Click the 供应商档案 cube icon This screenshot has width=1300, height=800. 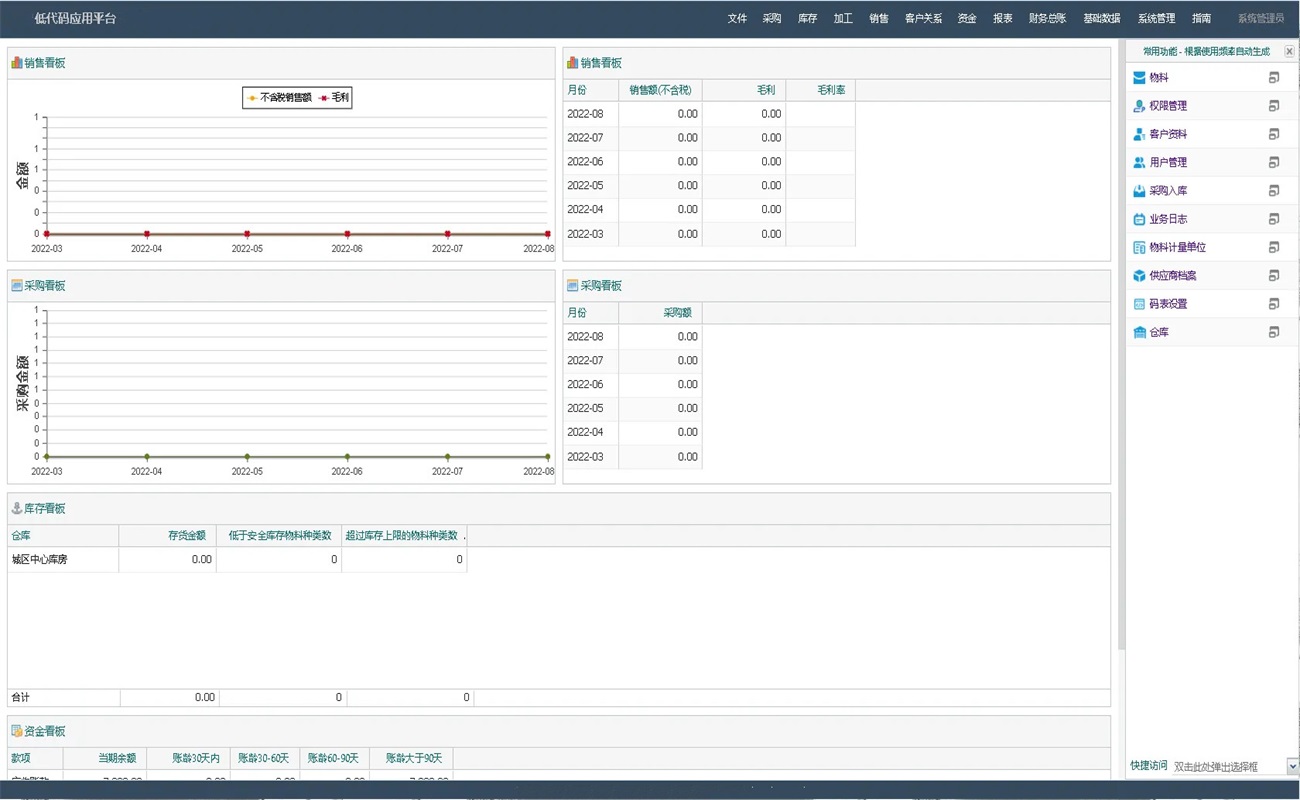coord(1139,276)
